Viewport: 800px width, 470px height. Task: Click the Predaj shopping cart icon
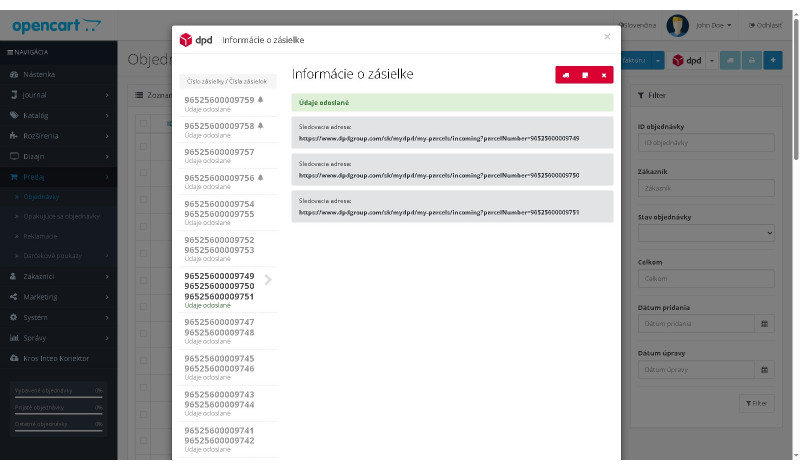click(x=14, y=177)
